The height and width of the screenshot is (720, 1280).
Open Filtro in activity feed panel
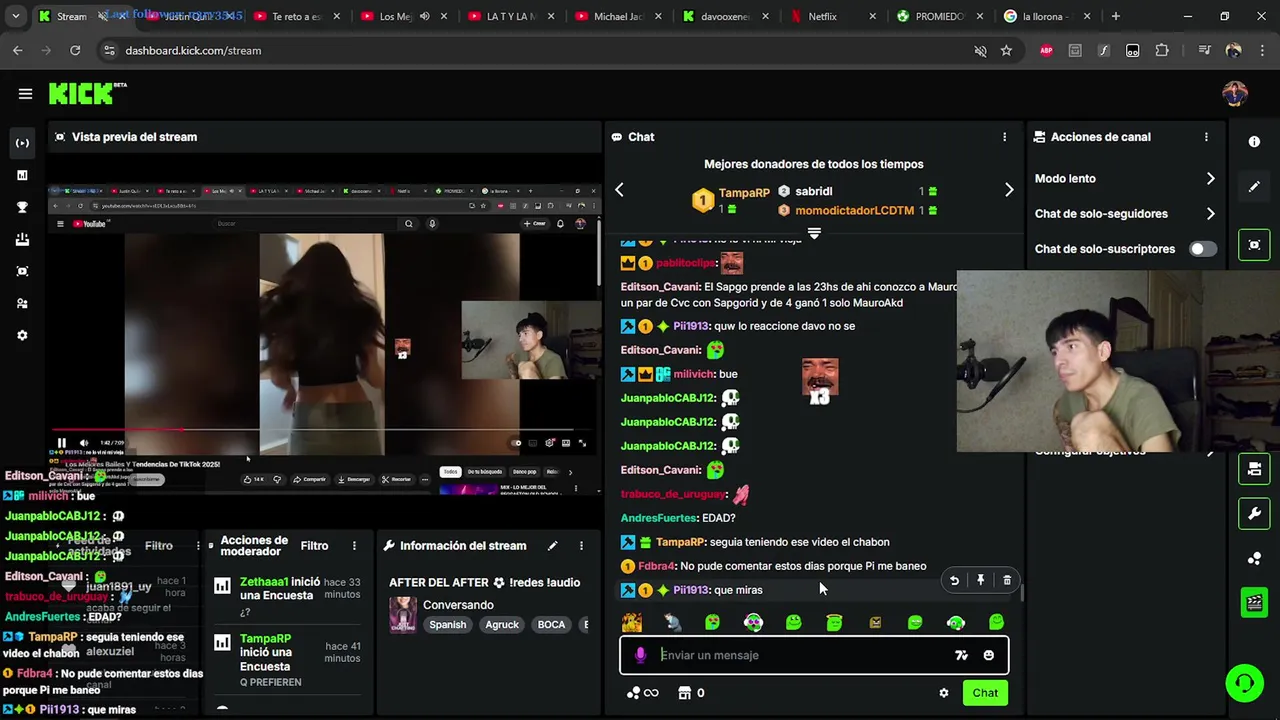158,546
